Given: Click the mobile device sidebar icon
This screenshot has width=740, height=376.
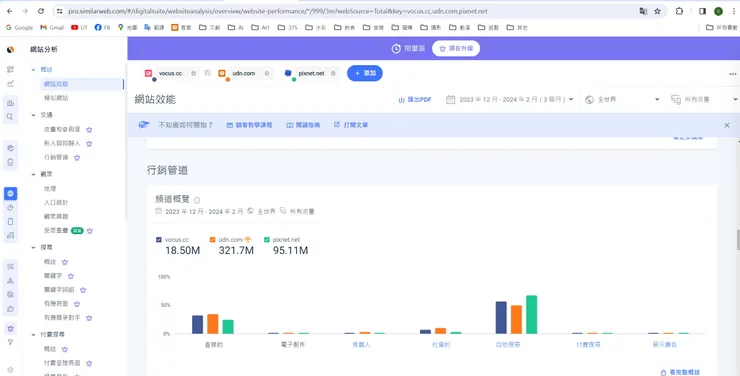Looking at the screenshot, I should coord(10,221).
